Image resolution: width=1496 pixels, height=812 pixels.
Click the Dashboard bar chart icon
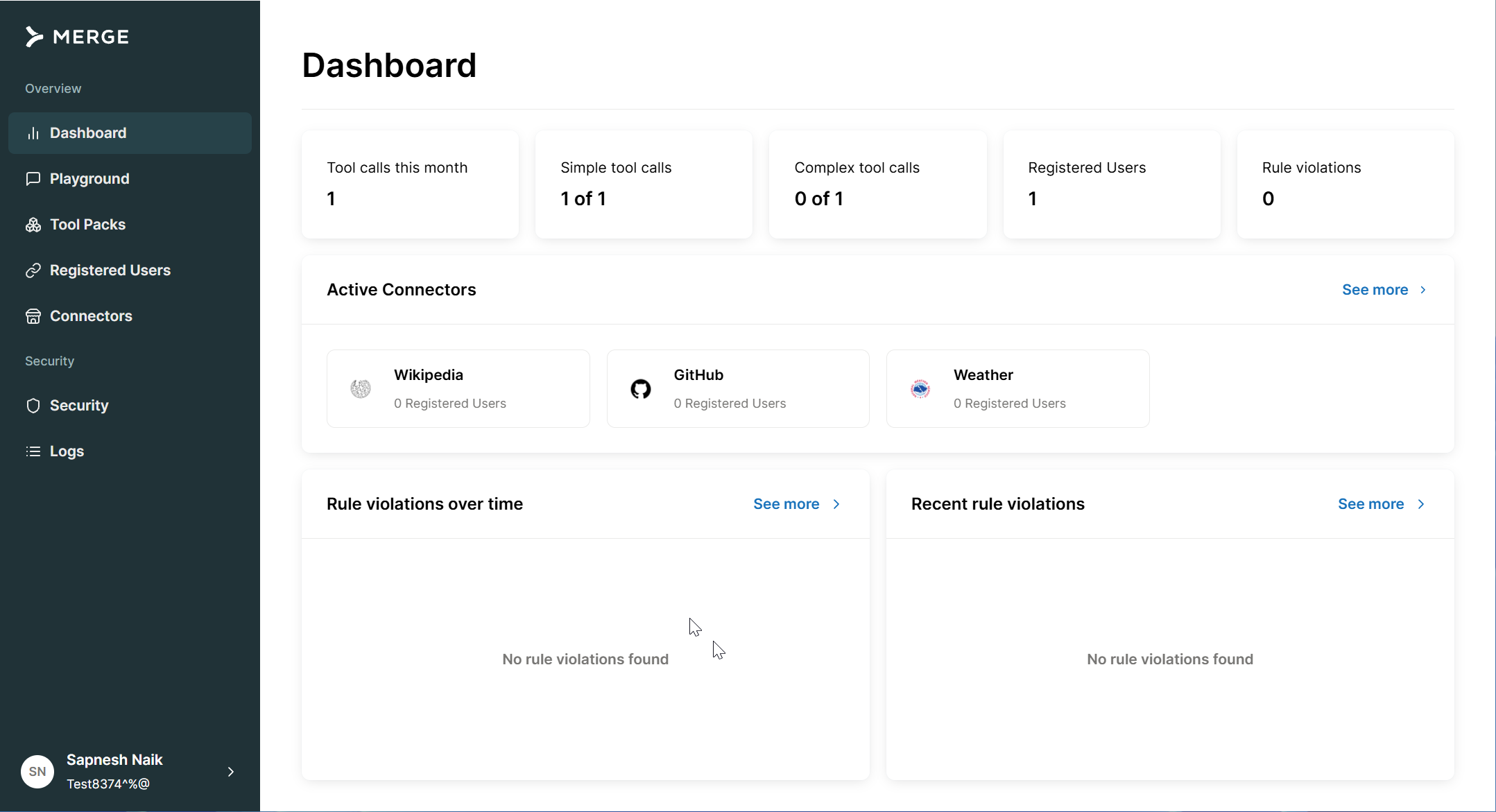33,133
